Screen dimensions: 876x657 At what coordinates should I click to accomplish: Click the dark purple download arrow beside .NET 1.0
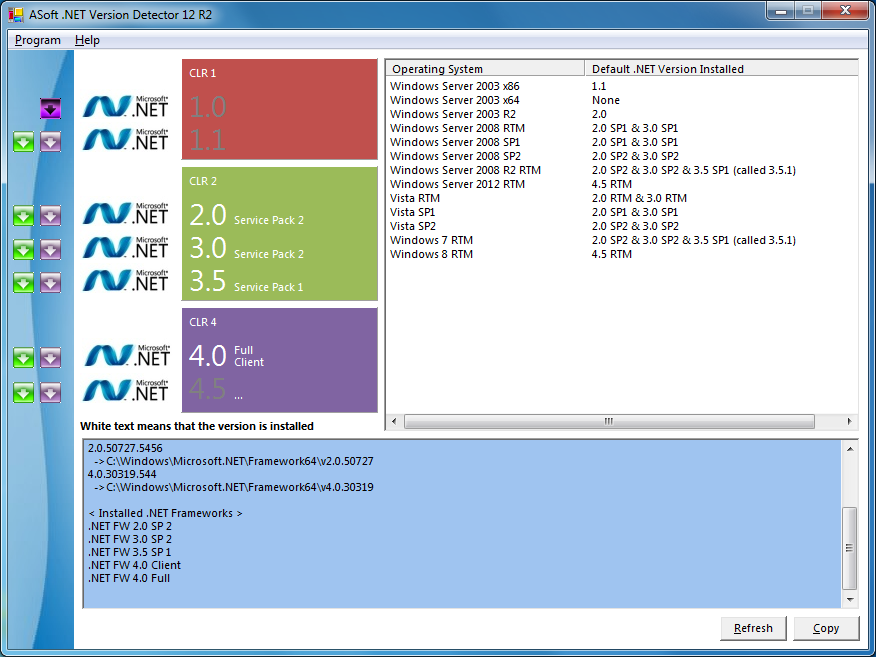pos(50,108)
